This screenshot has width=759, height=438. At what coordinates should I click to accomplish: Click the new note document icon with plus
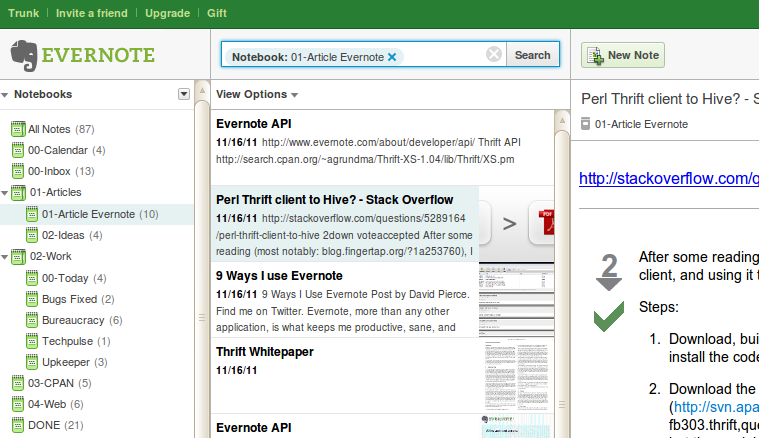(595, 56)
